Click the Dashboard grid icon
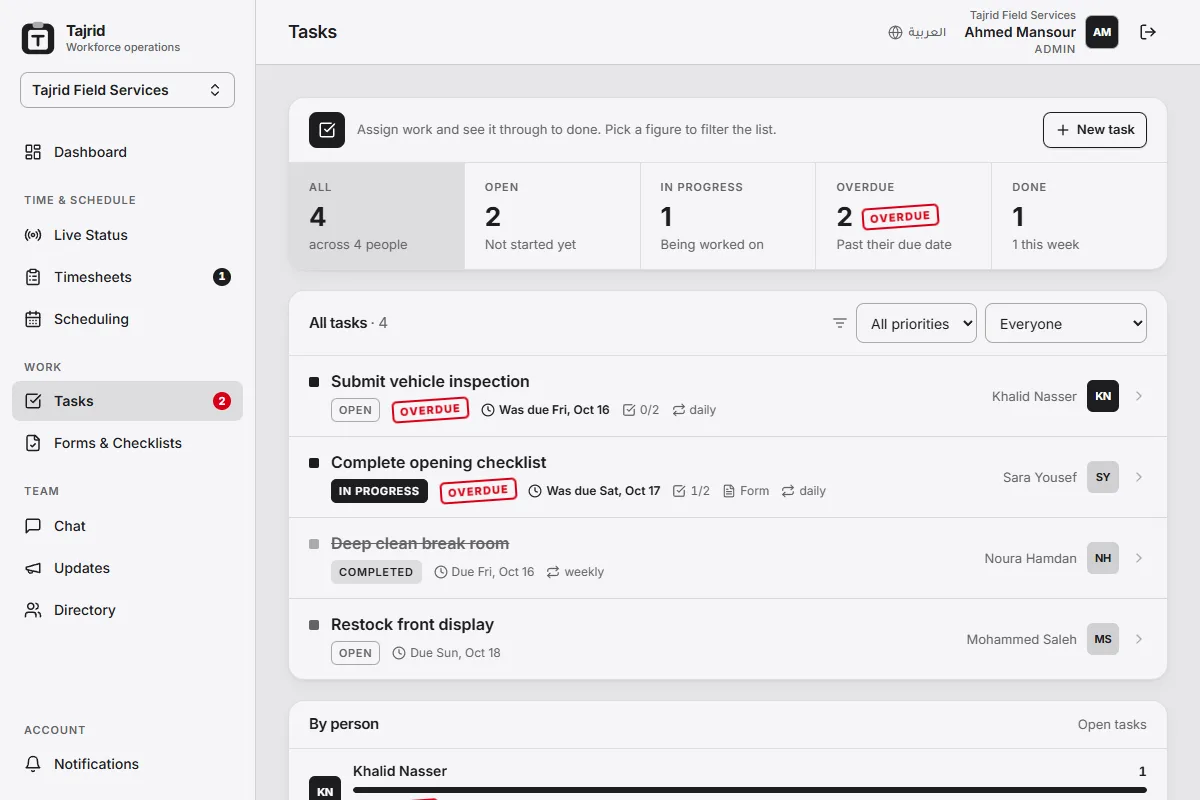The image size is (1200, 800). coord(33,152)
